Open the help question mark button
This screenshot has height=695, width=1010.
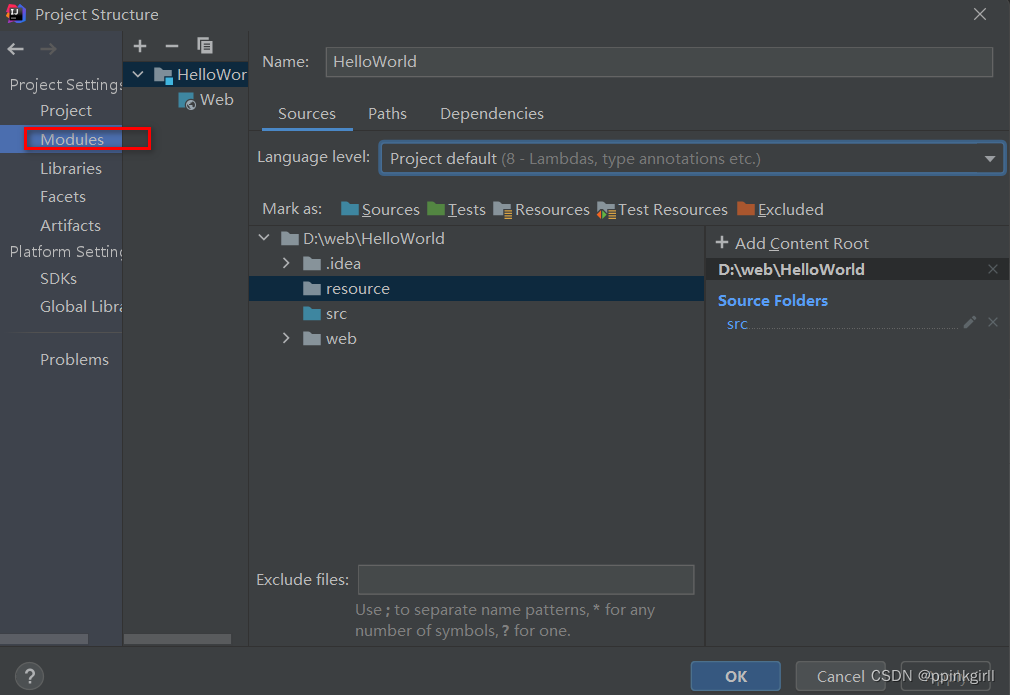coord(30,676)
